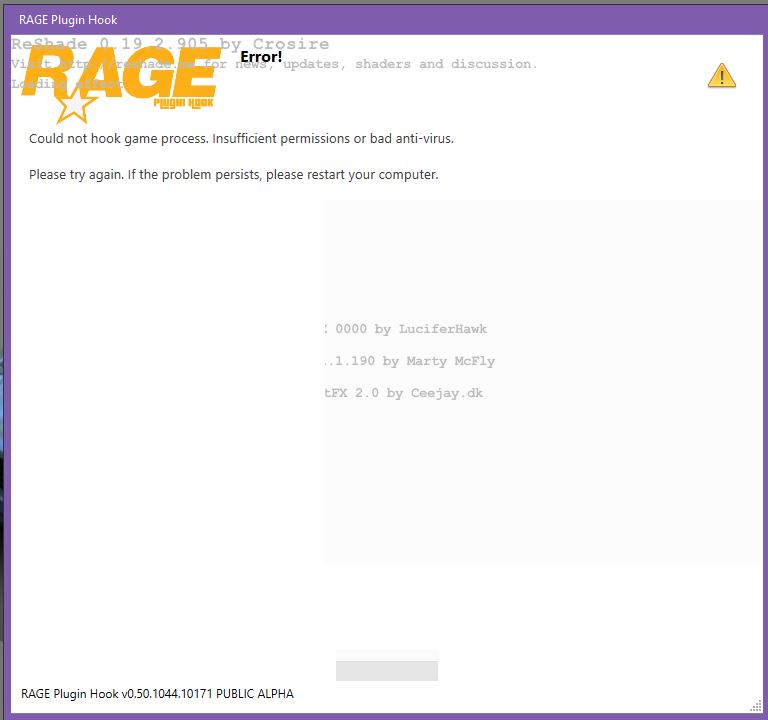Click the resize grip in the bottom-right corner
This screenshot has height=720, width=768.
click(756, 706)
